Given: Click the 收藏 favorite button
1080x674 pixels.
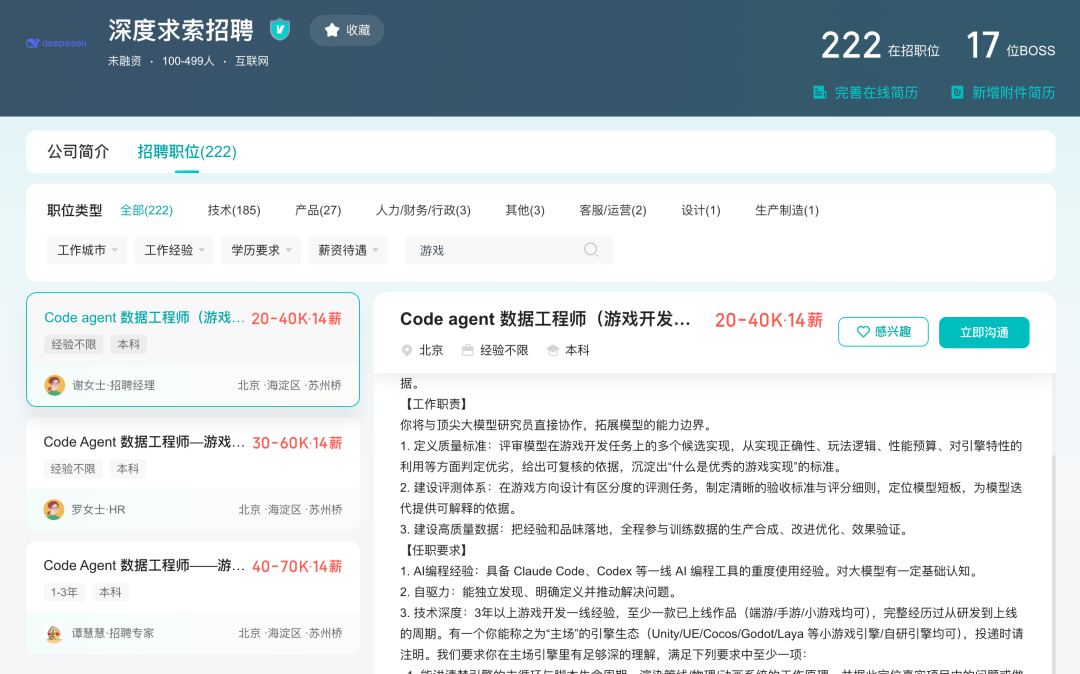Looking at the screenshot, I should click(346, 30).
